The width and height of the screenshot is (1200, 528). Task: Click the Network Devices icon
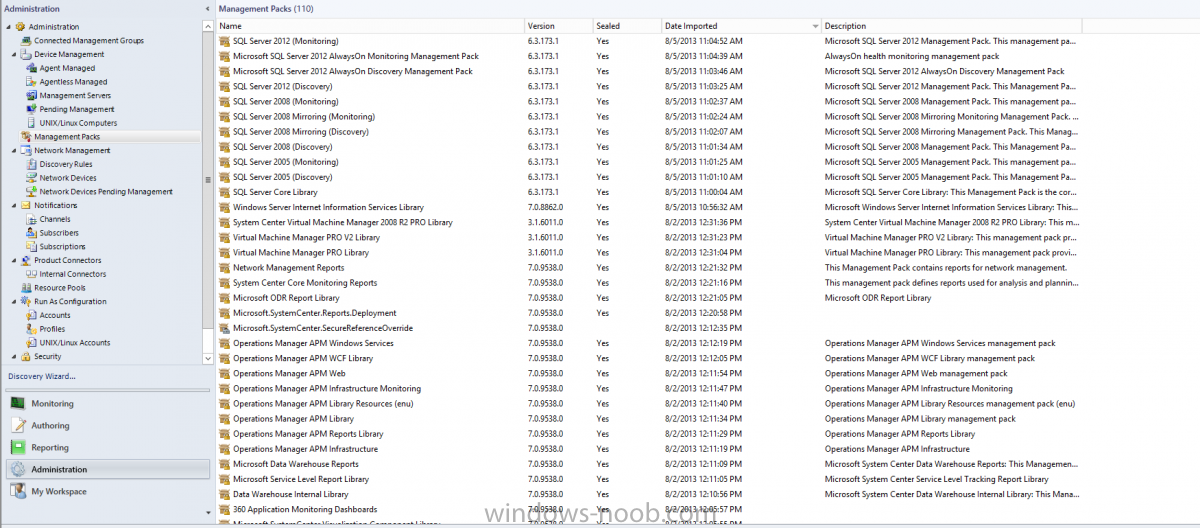tap(32, 178)
